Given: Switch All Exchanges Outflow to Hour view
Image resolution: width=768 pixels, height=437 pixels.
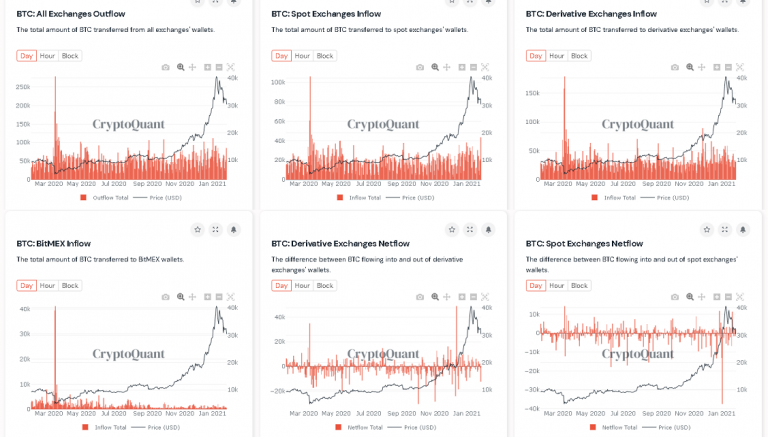Looking at the screenshot, I should [x=47, y=56].
